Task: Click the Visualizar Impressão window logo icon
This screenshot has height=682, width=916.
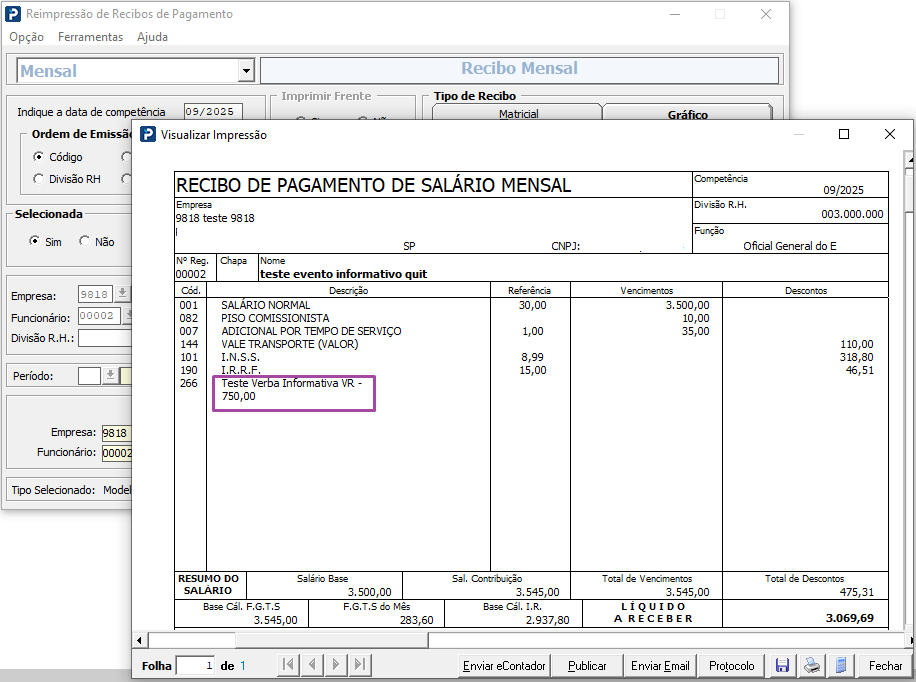Action: click(x=148, y=134)
